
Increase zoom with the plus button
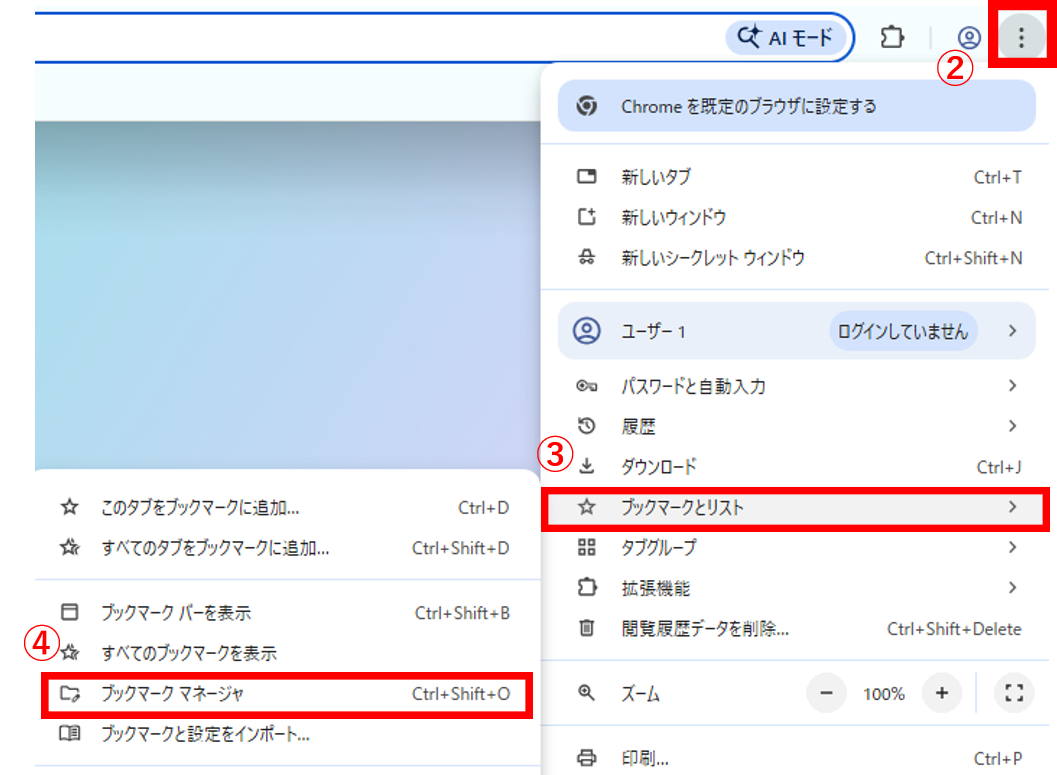[941, 693]
